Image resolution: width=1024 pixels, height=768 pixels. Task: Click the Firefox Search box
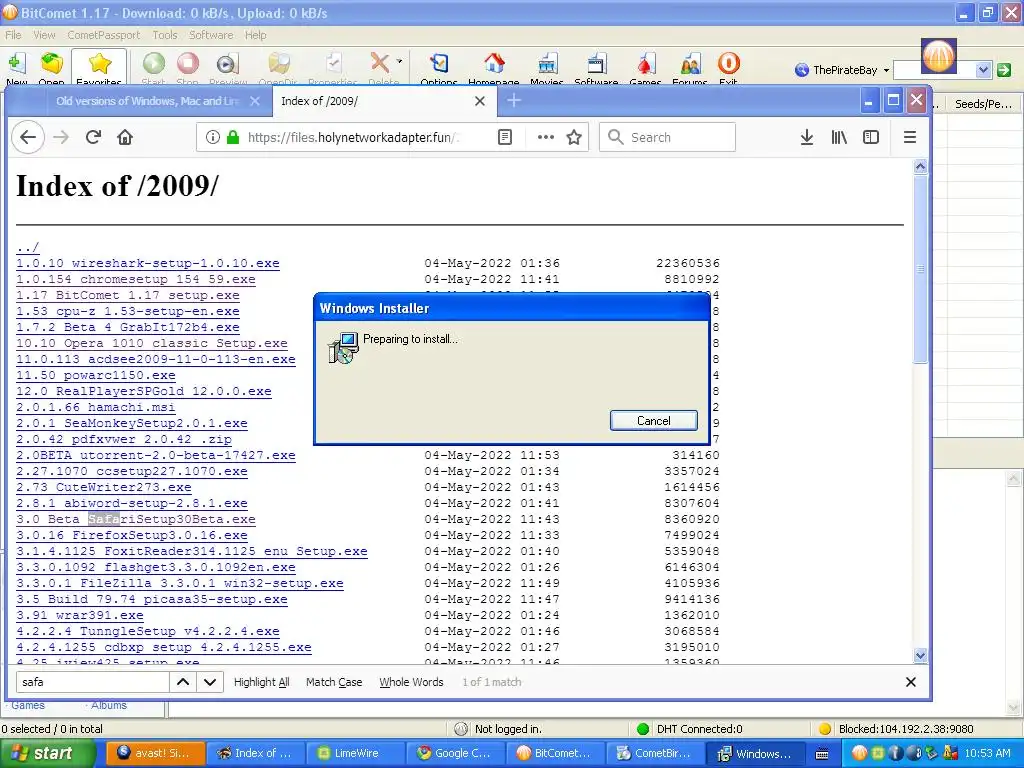point(667,137)
